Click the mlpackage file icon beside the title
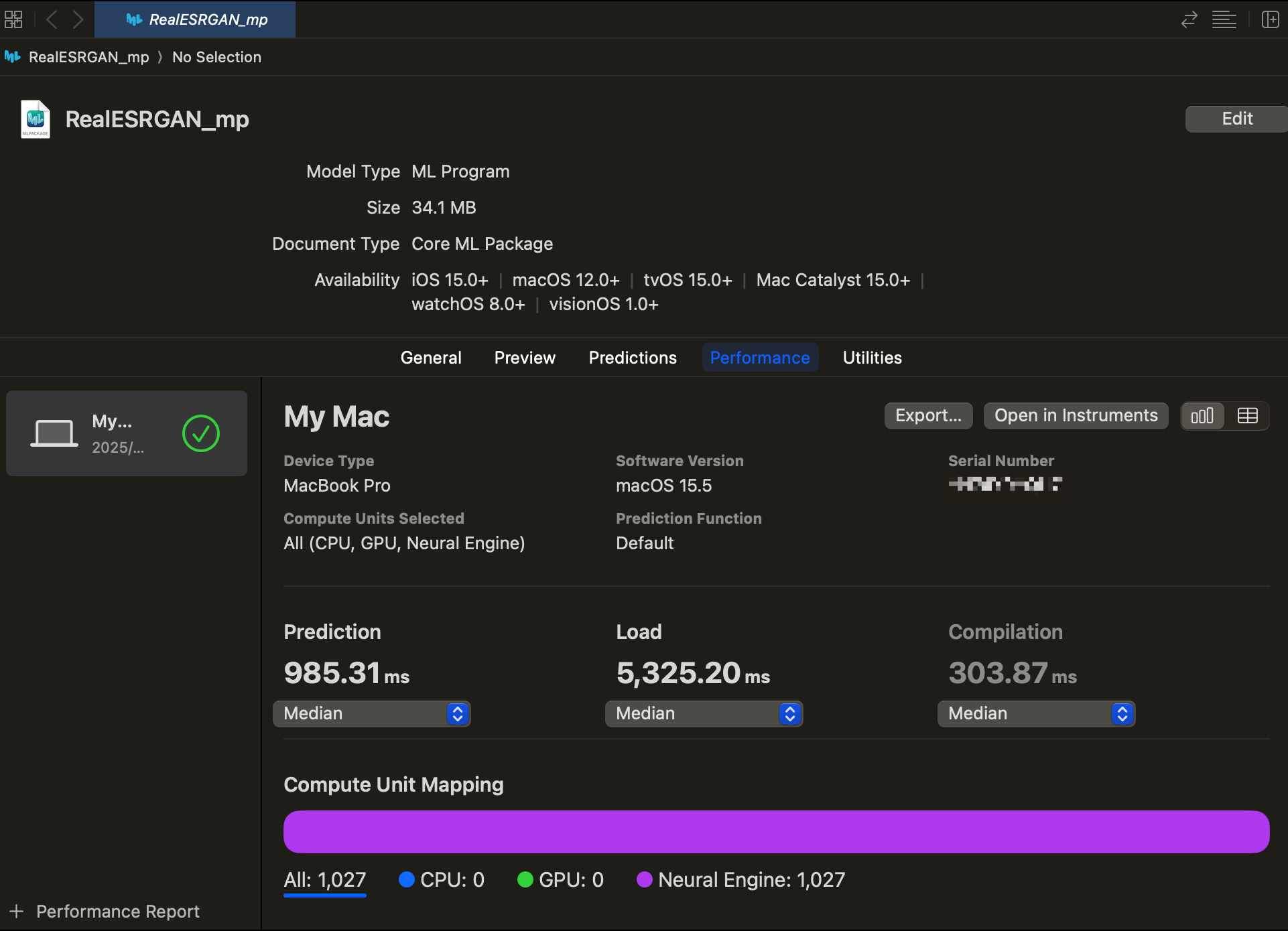 point(36,119)
